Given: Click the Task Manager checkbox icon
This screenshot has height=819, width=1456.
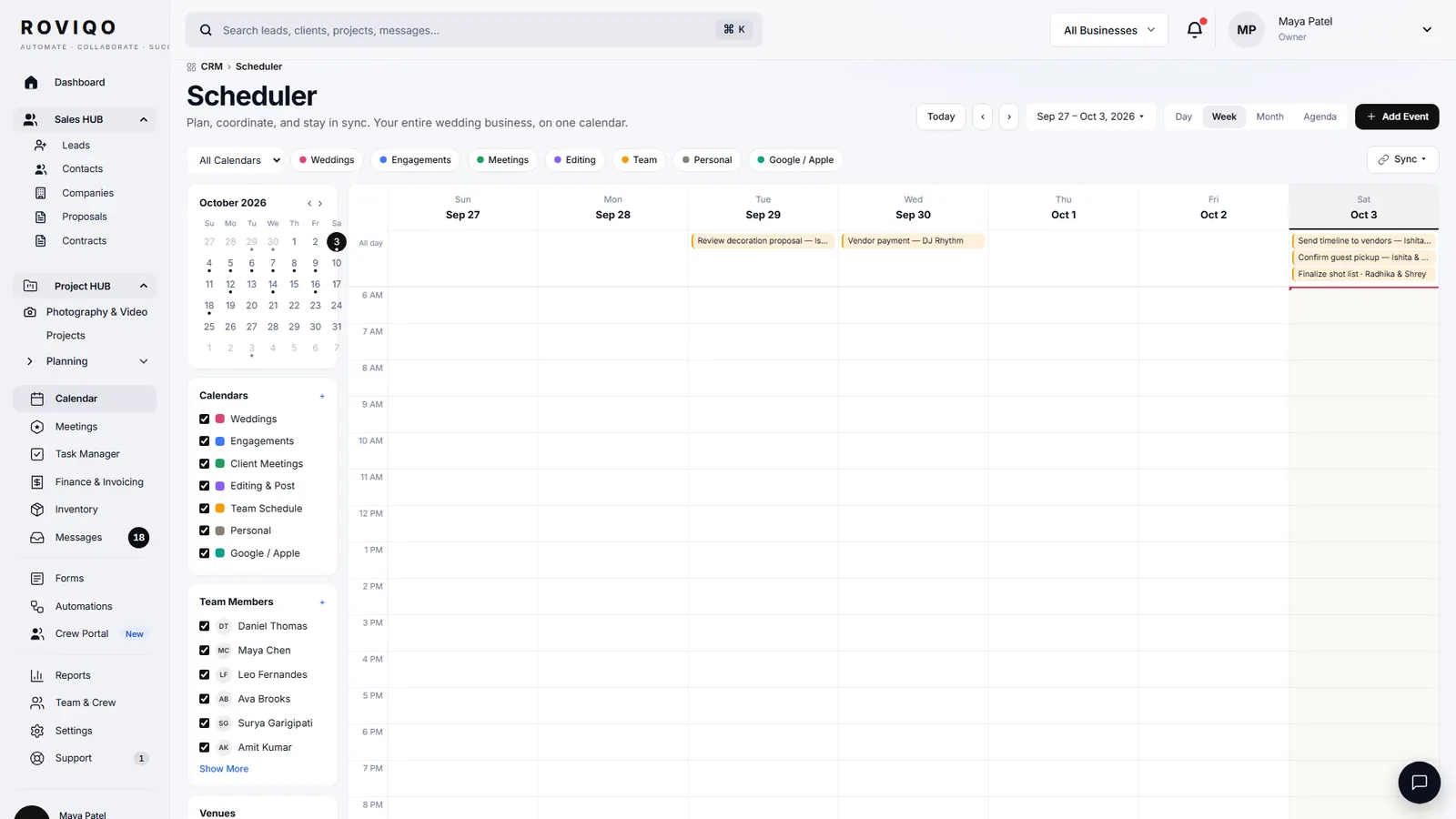Looking at the screenshot, I should (37, 454).
